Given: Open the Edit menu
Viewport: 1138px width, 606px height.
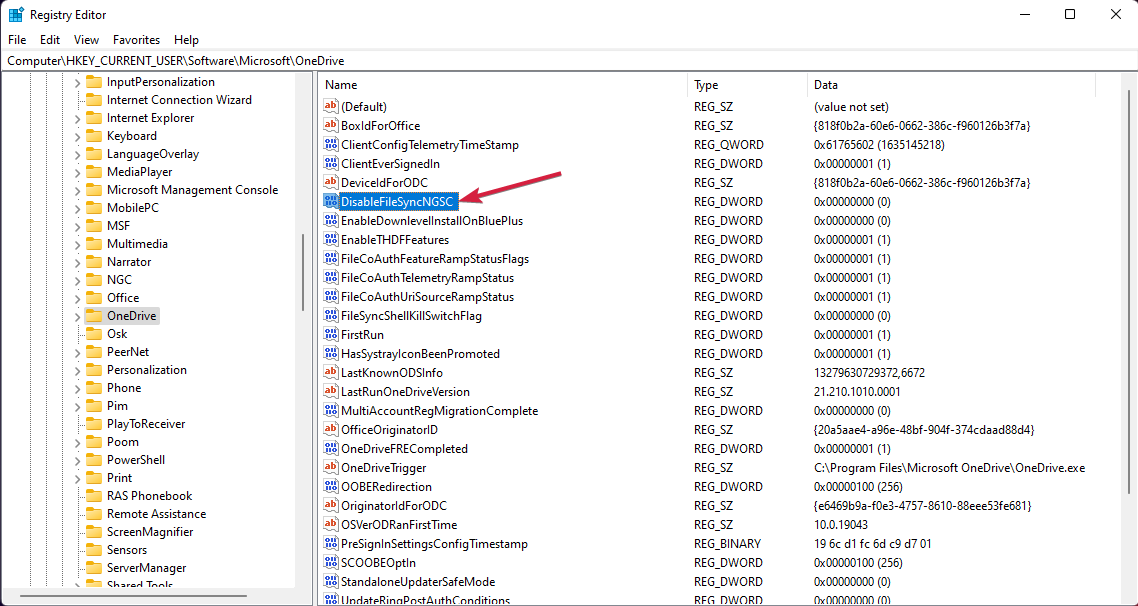Looking at the screenshot, I should pos(50,40).
